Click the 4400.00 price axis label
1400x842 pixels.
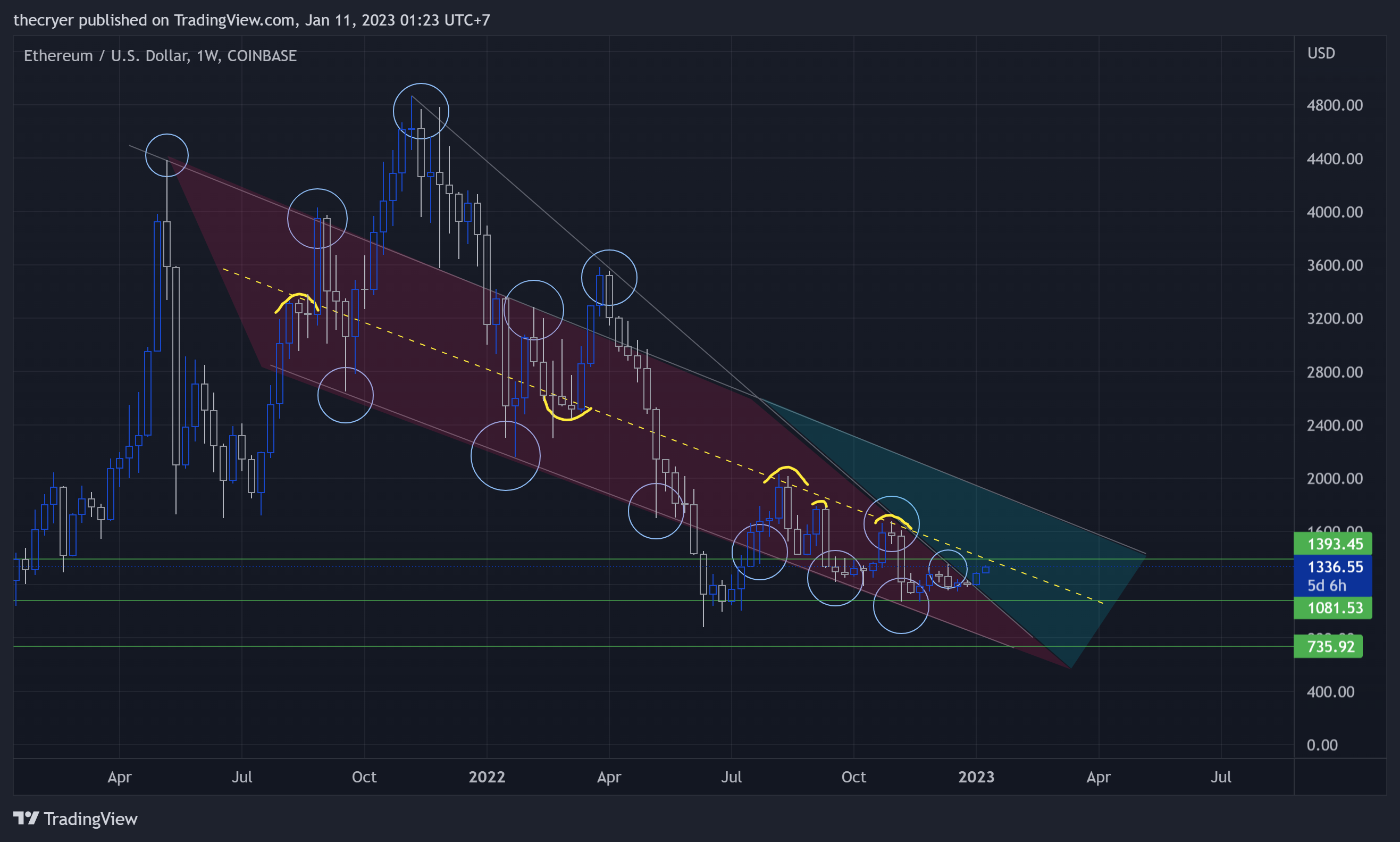point(1334,159)
